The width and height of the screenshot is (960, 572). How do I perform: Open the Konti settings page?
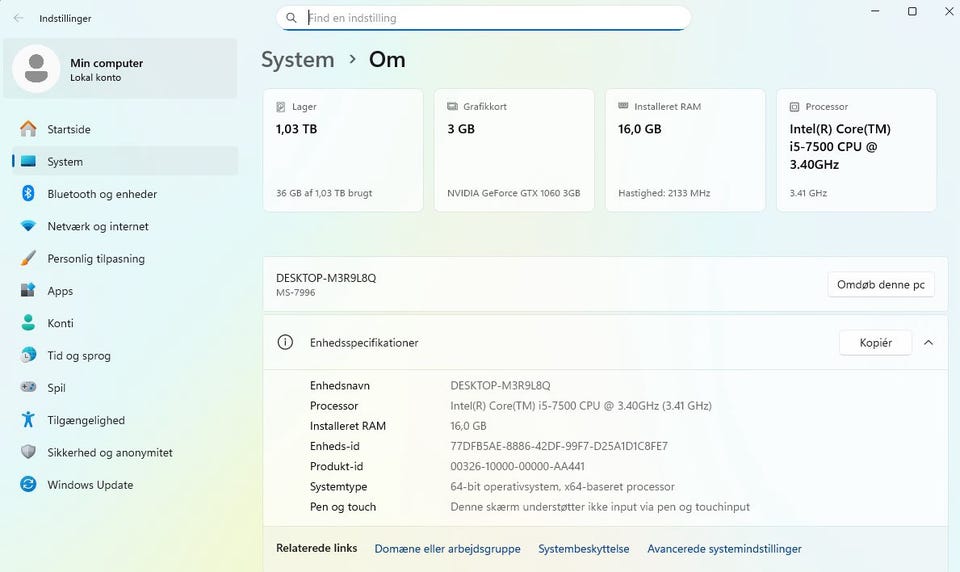[60, 323]
